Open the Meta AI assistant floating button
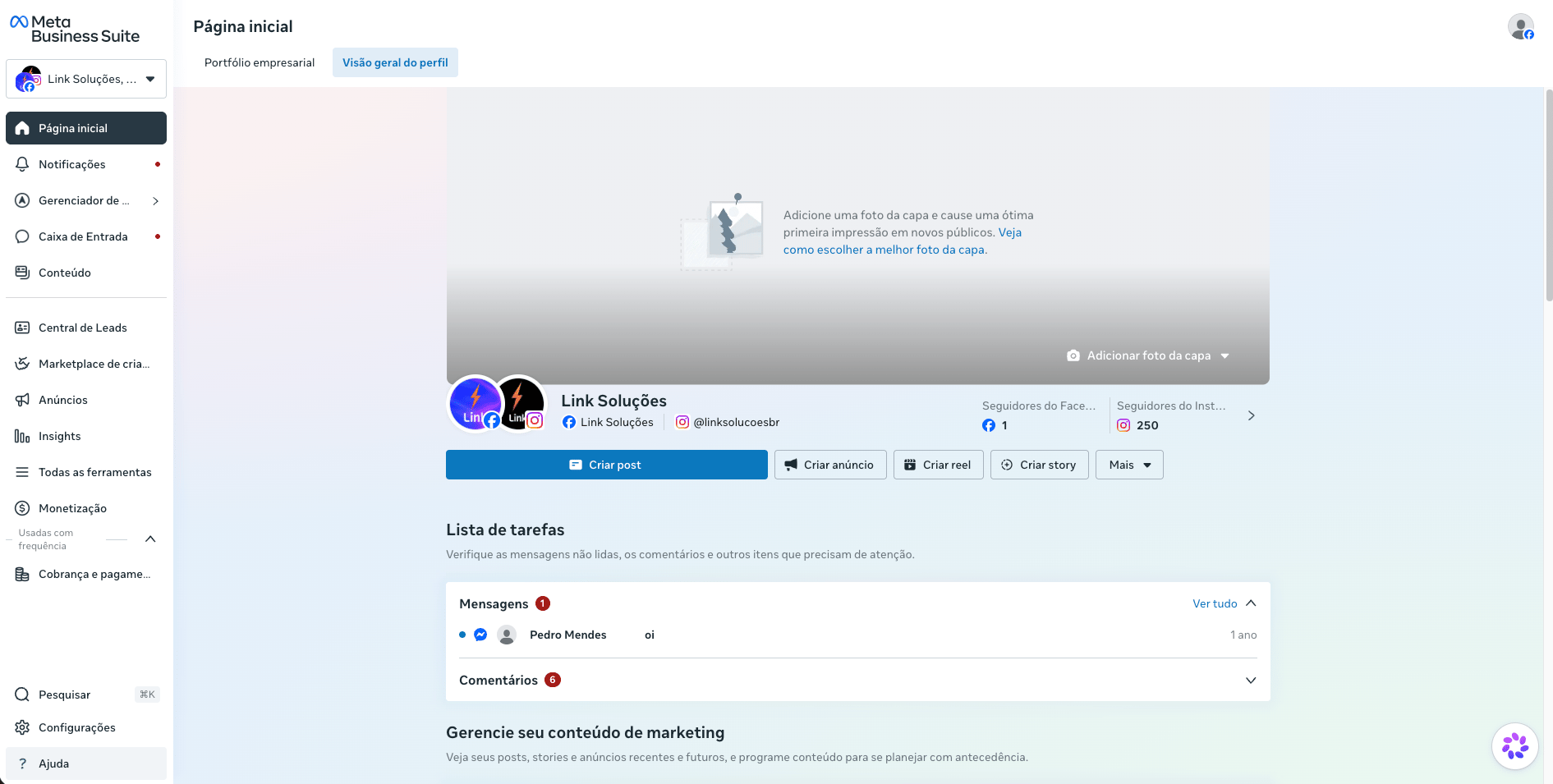 (x=1515, y=746)
